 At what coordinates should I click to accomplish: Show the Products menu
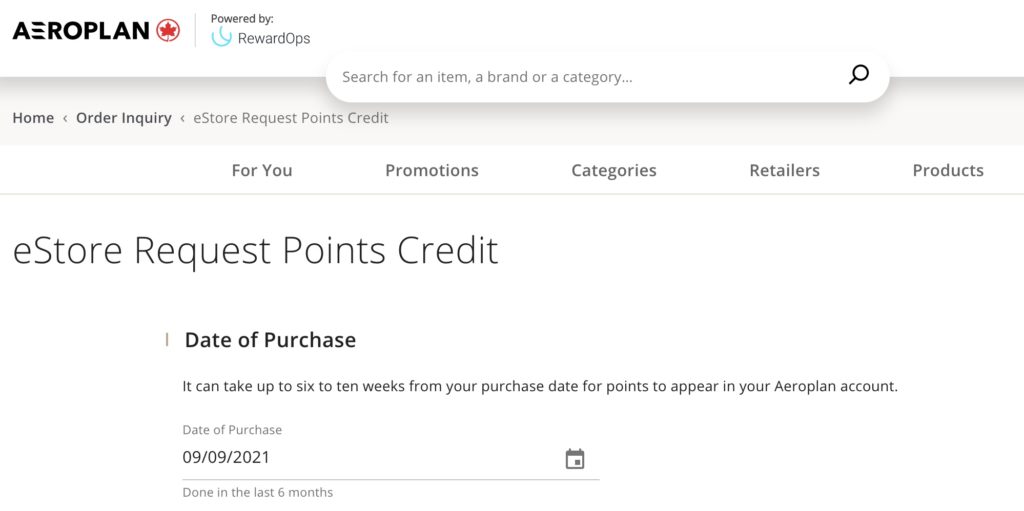click(x=948, y=170)
